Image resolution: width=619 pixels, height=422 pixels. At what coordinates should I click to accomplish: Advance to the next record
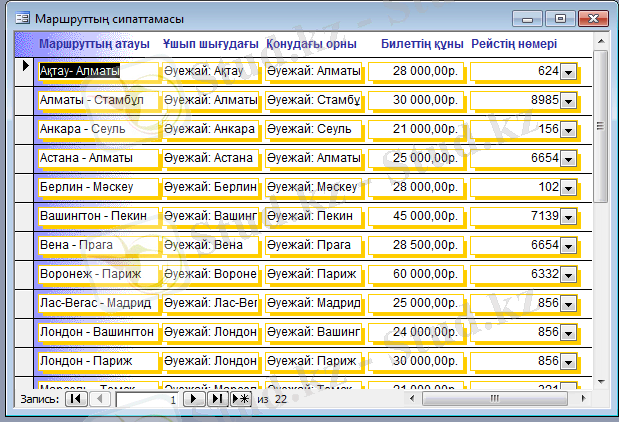tap(196, 398)
